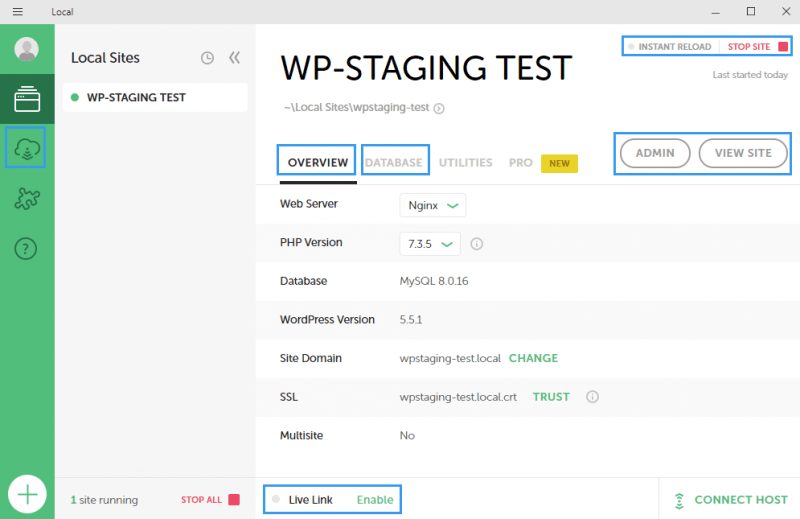Click the Last started today text
This screenshot has height=519, width=800.
click(x=750, y=75)
